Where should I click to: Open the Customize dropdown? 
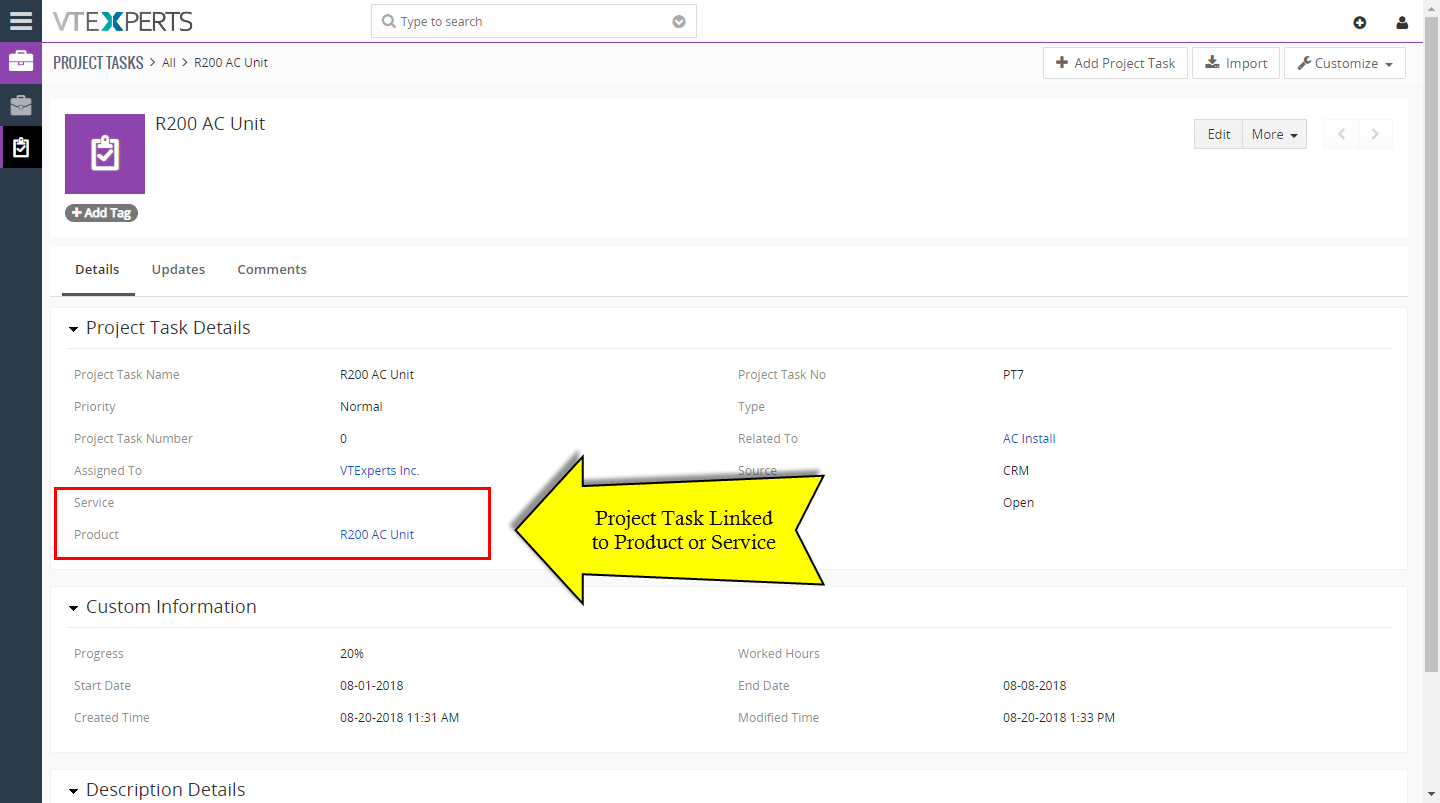pyautogui.click(x=1345, y=63)
